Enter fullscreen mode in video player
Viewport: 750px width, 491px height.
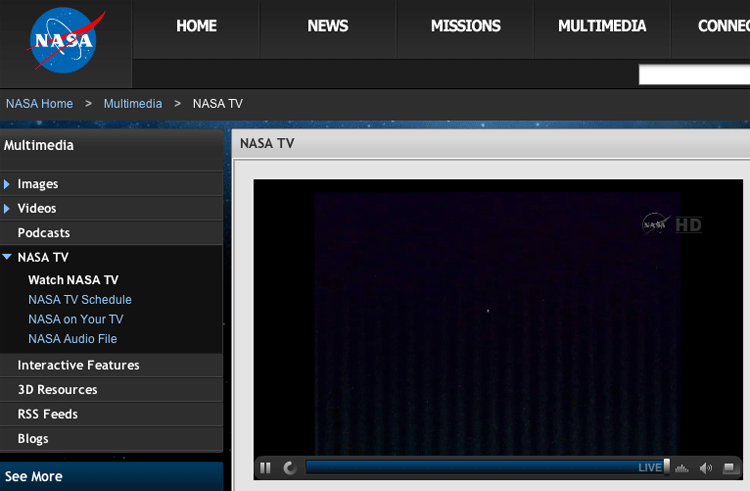click(730, 468)
